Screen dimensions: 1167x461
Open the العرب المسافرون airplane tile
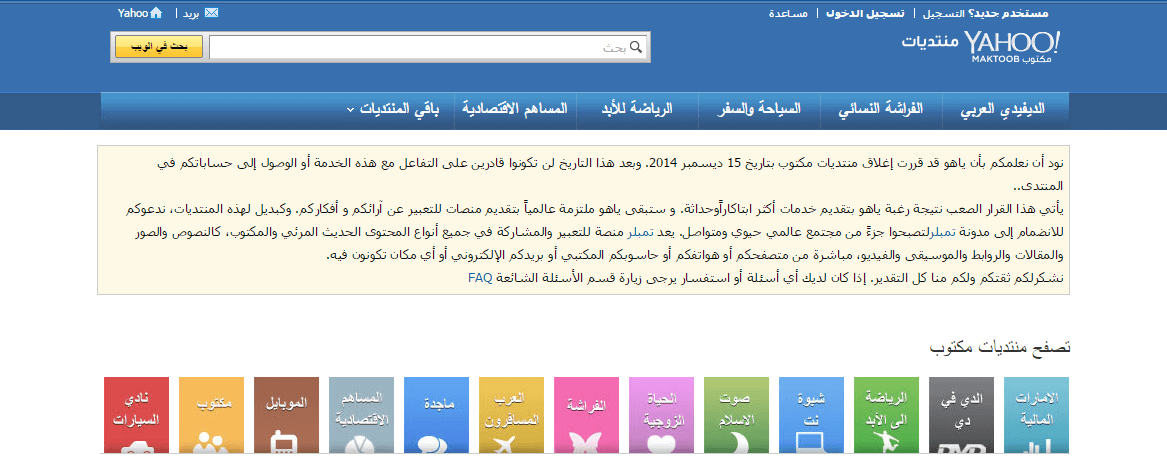(511, 415)
